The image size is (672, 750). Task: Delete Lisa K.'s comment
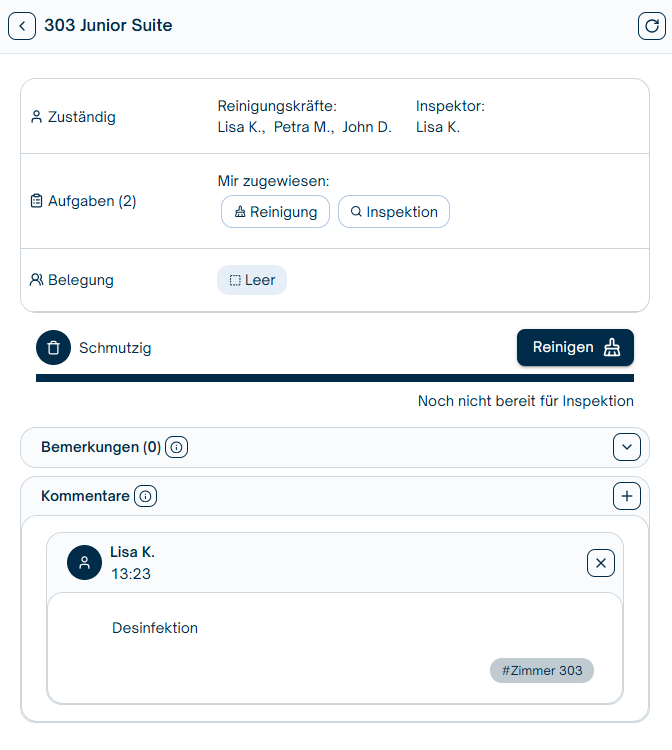600,564
